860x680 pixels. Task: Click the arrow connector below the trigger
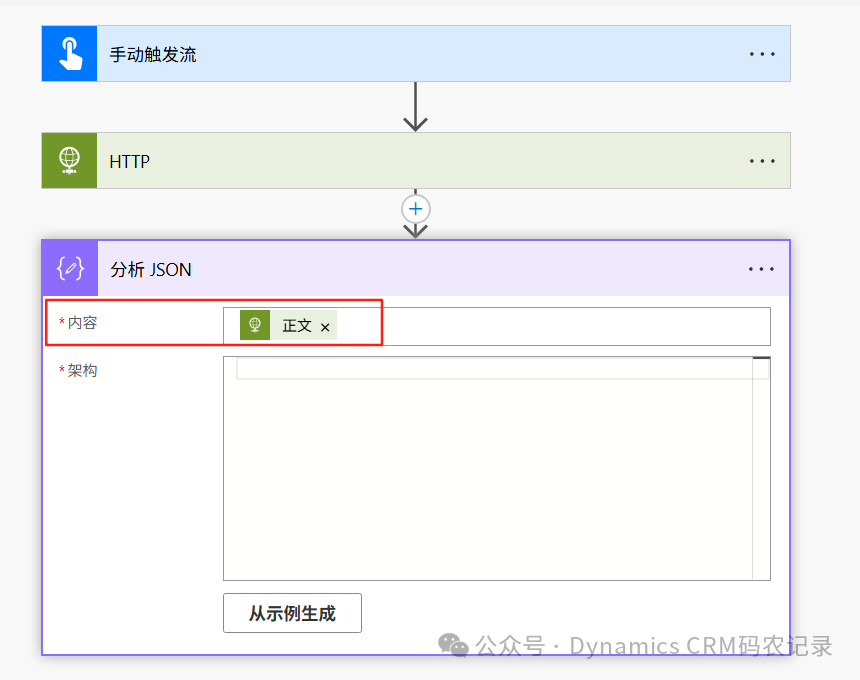(415, 106)
